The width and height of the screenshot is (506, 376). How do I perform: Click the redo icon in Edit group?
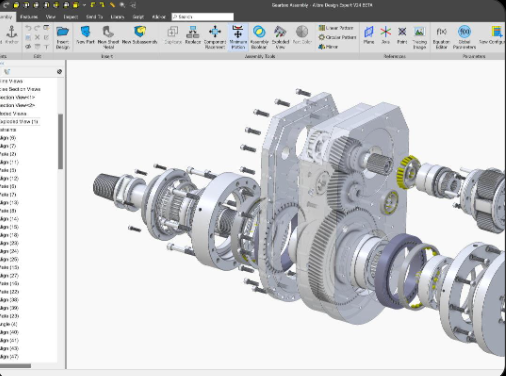[37, 28]
